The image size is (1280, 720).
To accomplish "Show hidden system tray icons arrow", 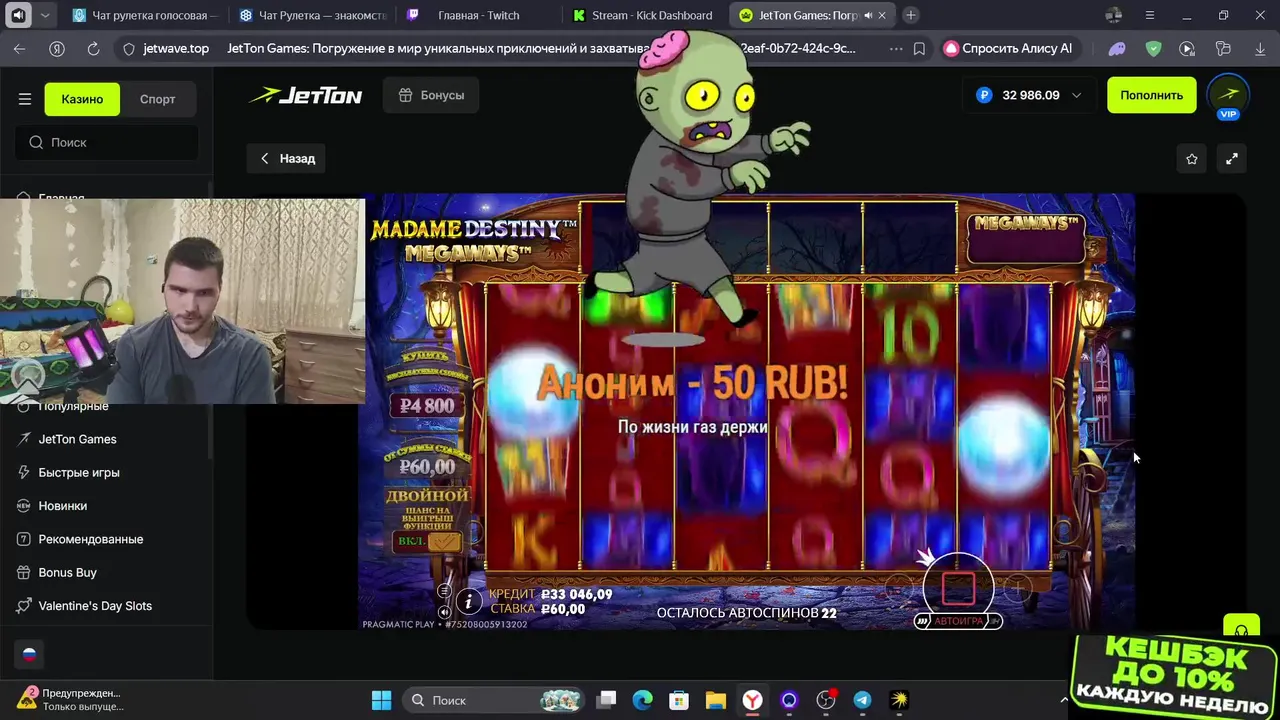I will tap(1064, 700).
